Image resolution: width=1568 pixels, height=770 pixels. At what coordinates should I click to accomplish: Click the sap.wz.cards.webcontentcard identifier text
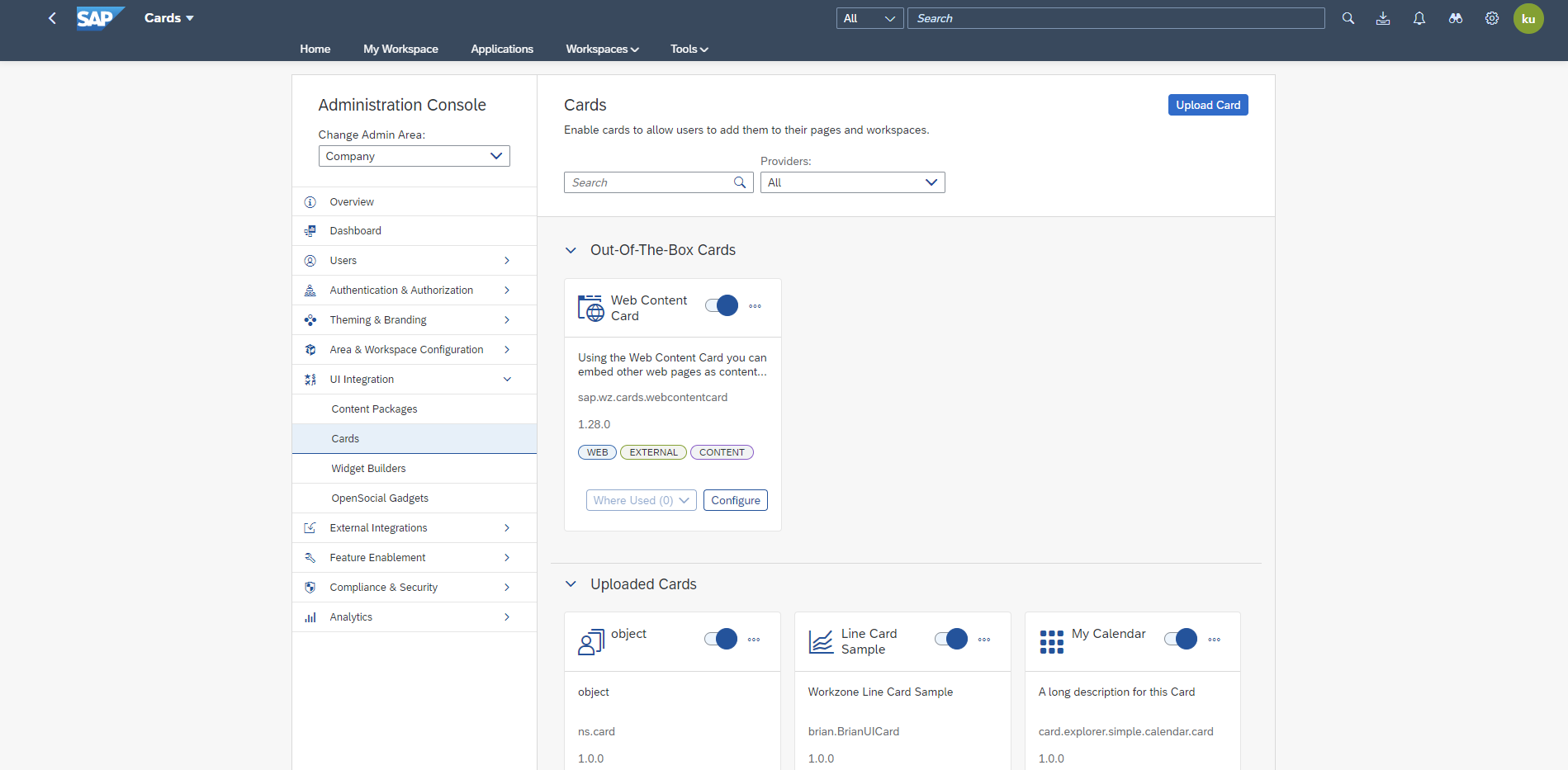tap(652, 398)
